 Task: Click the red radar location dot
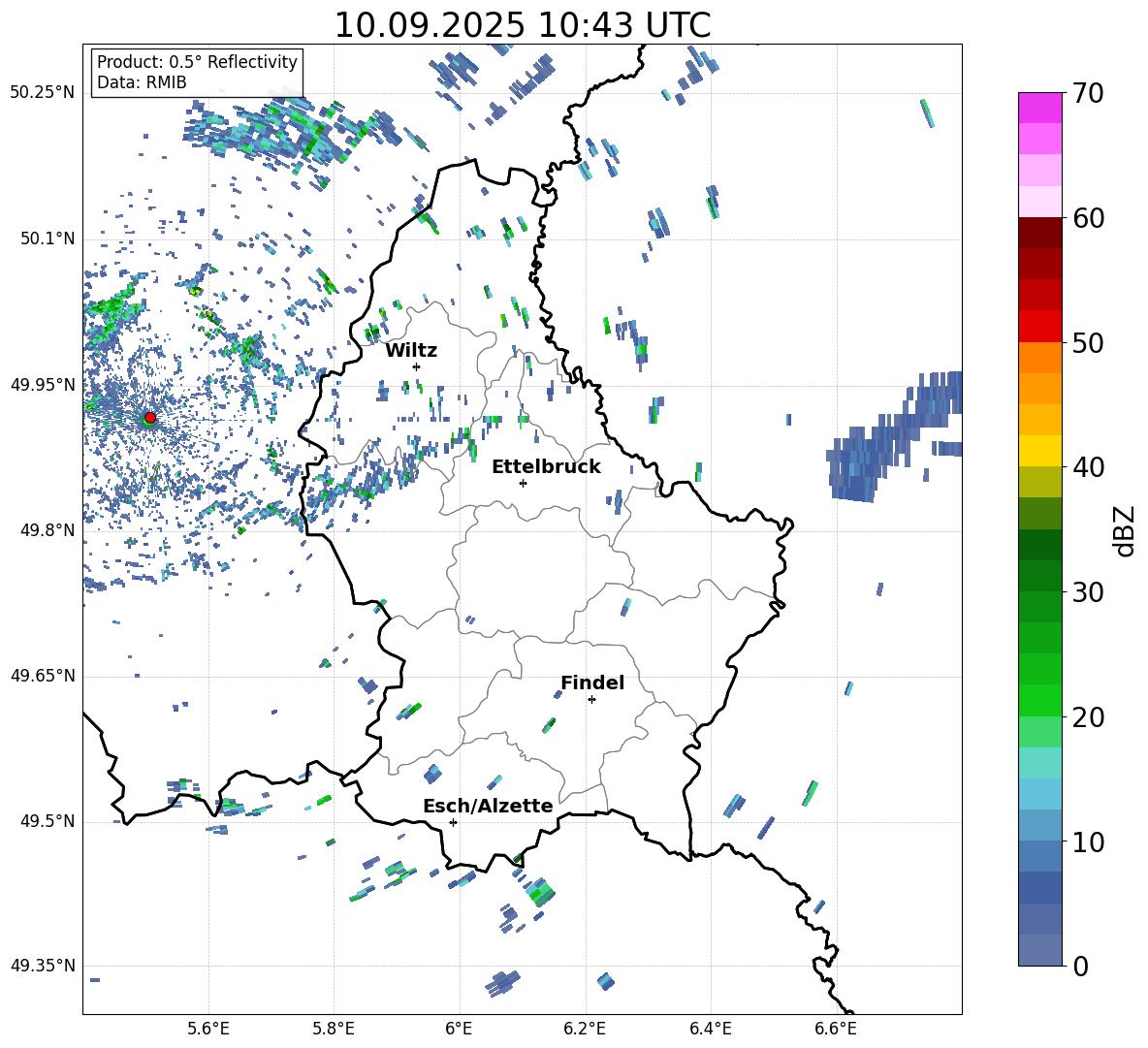[150, 418]
